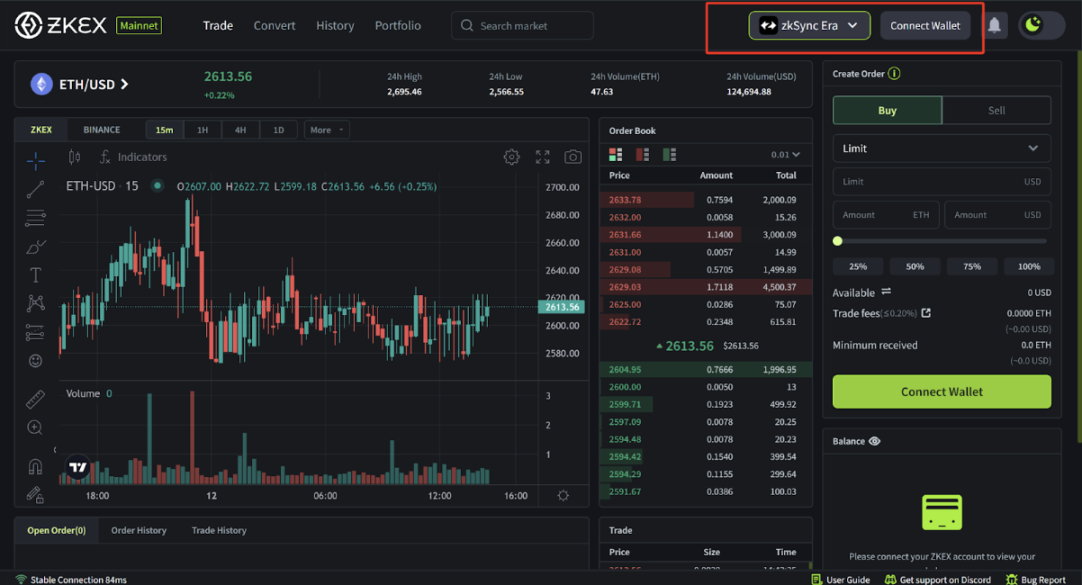
Task: Open chart settings gear icon
Action: 511,157
